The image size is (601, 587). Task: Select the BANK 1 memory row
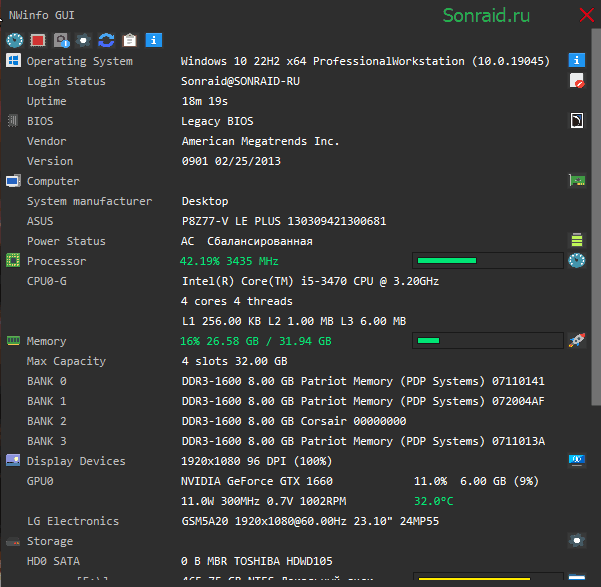pos(286,401)
